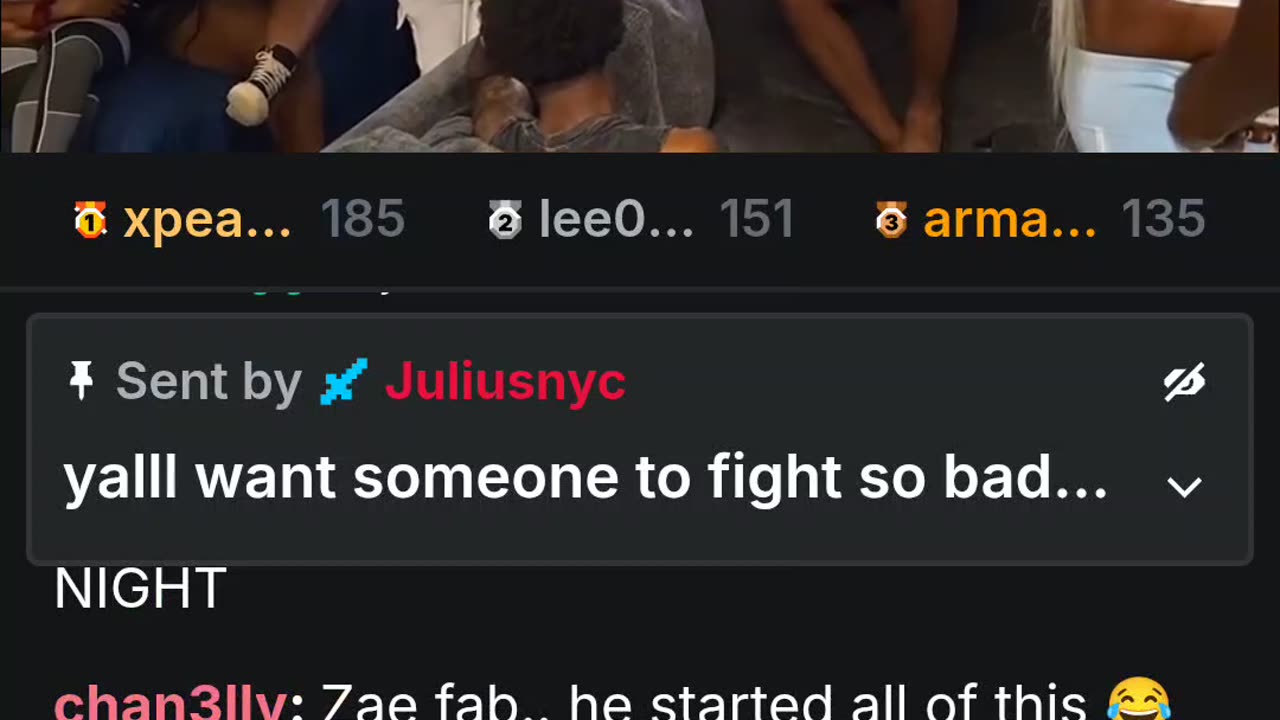The width and height of the screenshot is (1280, 720).
Task: Click the gold first-place medal icon
Action: pos(90,220)
